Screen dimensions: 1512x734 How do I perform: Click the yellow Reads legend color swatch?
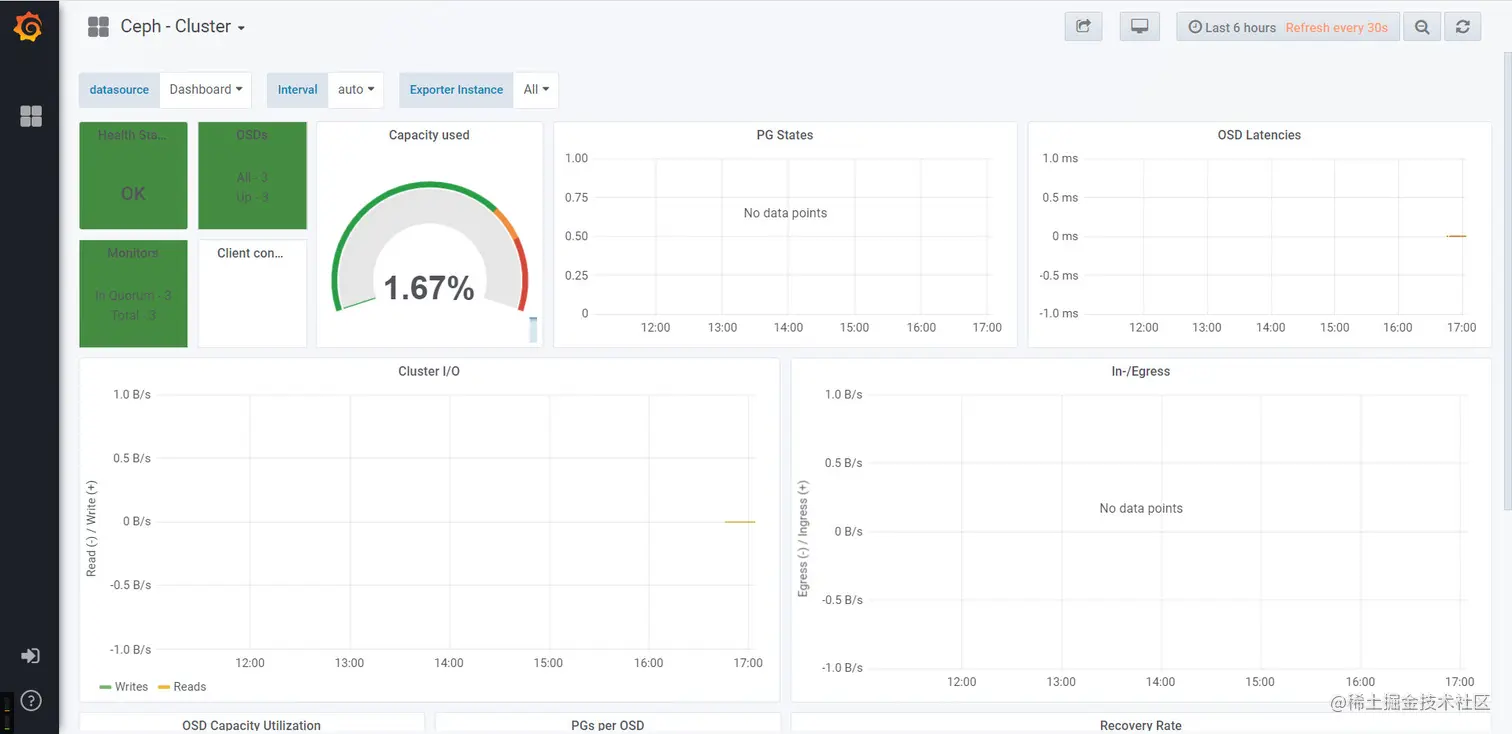[x=163, y=687]
